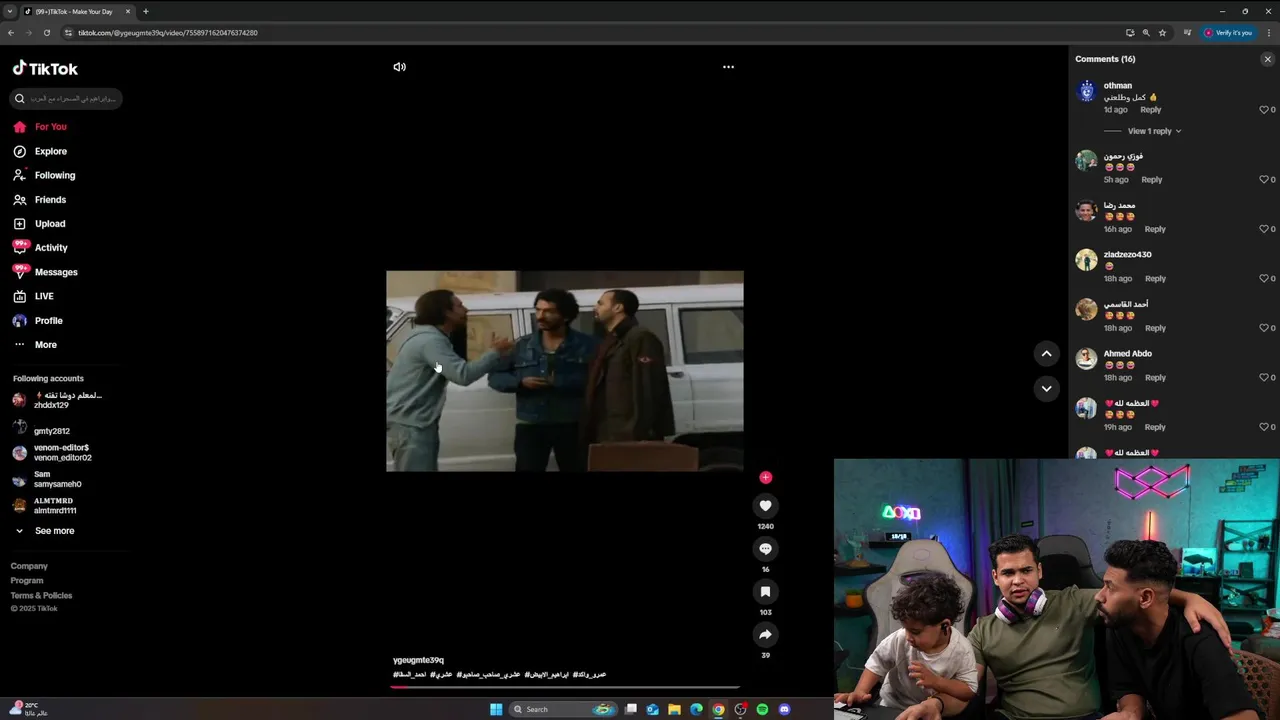This screenshot has width=1280, height=720.
Task: Share the video using the arrow icon
Action: pyautogui.click(x=765, y=635)
